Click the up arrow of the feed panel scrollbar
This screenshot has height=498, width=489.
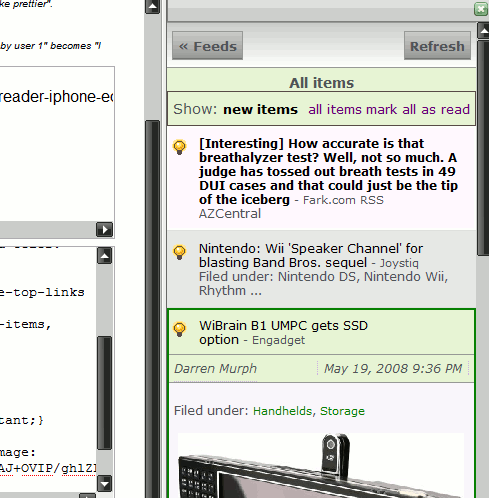coord(483,31)
